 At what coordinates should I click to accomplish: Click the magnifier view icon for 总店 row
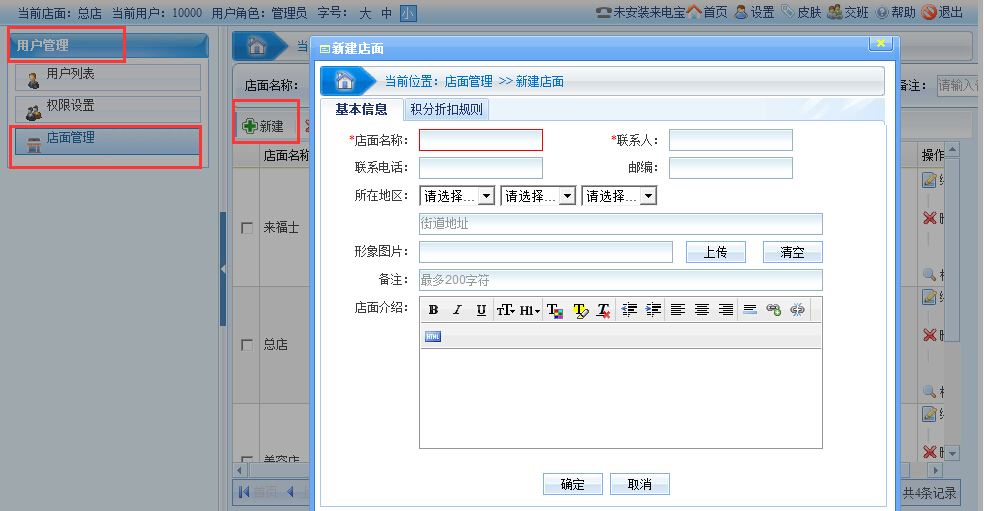[929, 391]
